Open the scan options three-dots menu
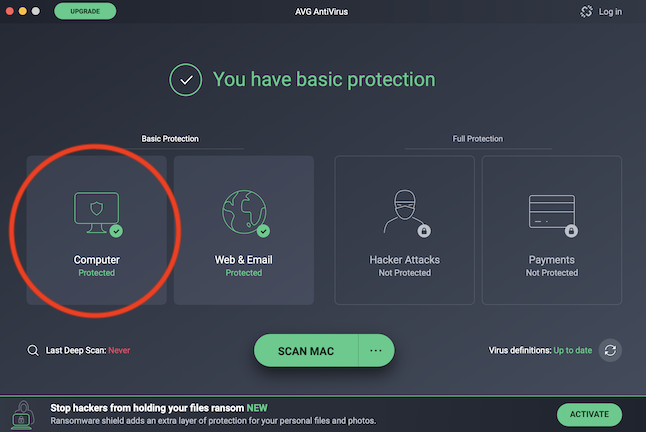This screenshot has height=432, width=646. (x=376, y=351)
